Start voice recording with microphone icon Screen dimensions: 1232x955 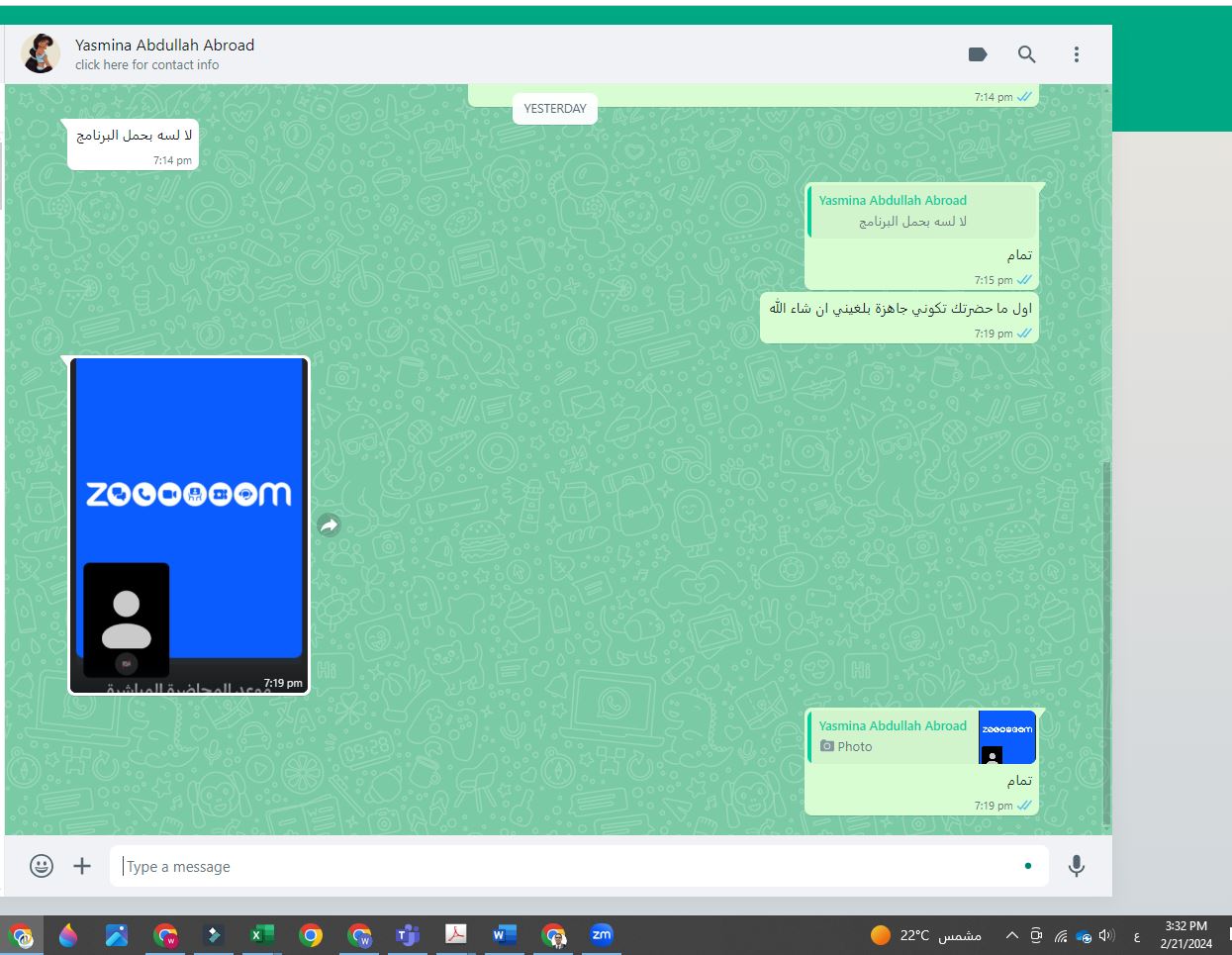[1077, 866]
